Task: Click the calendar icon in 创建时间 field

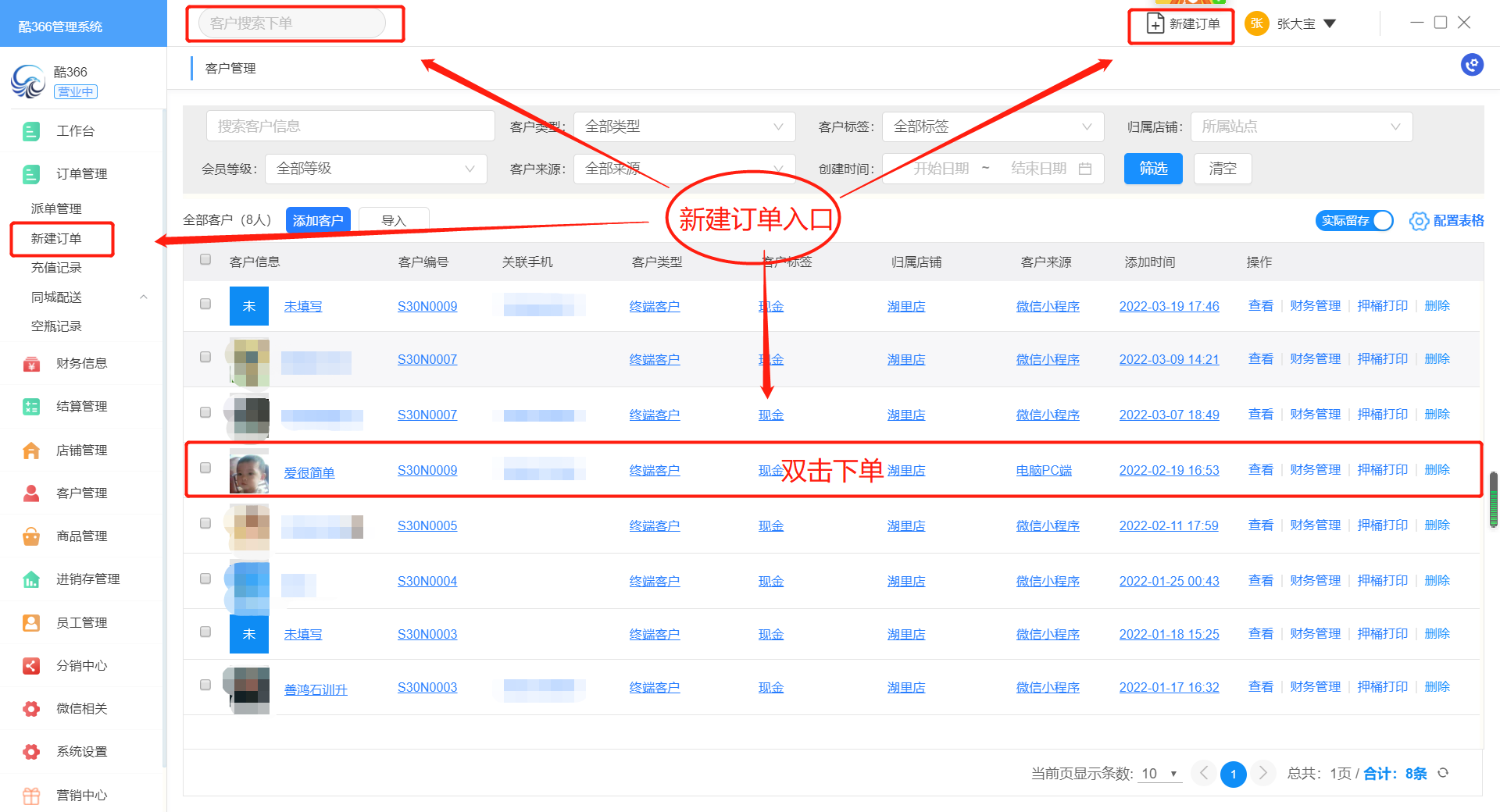Action: [1084, 169]
